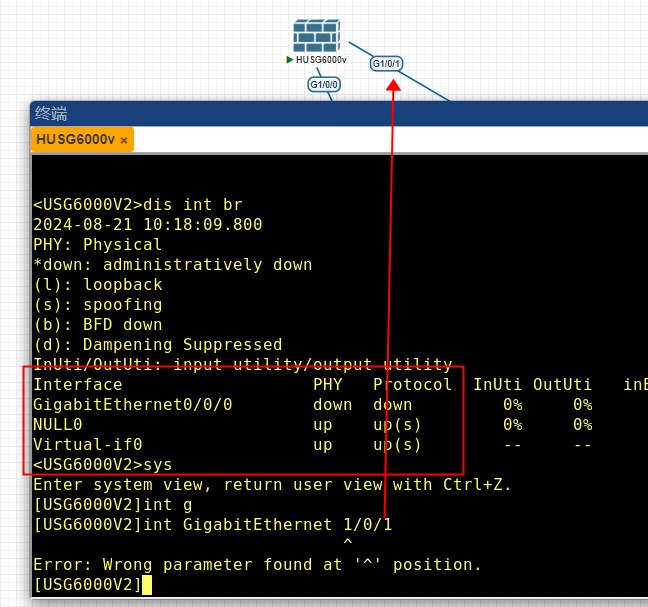Viewport: 648px width, 607px height.
Task: Click the 'NULL0' interface row text
Action: (57, 424)
